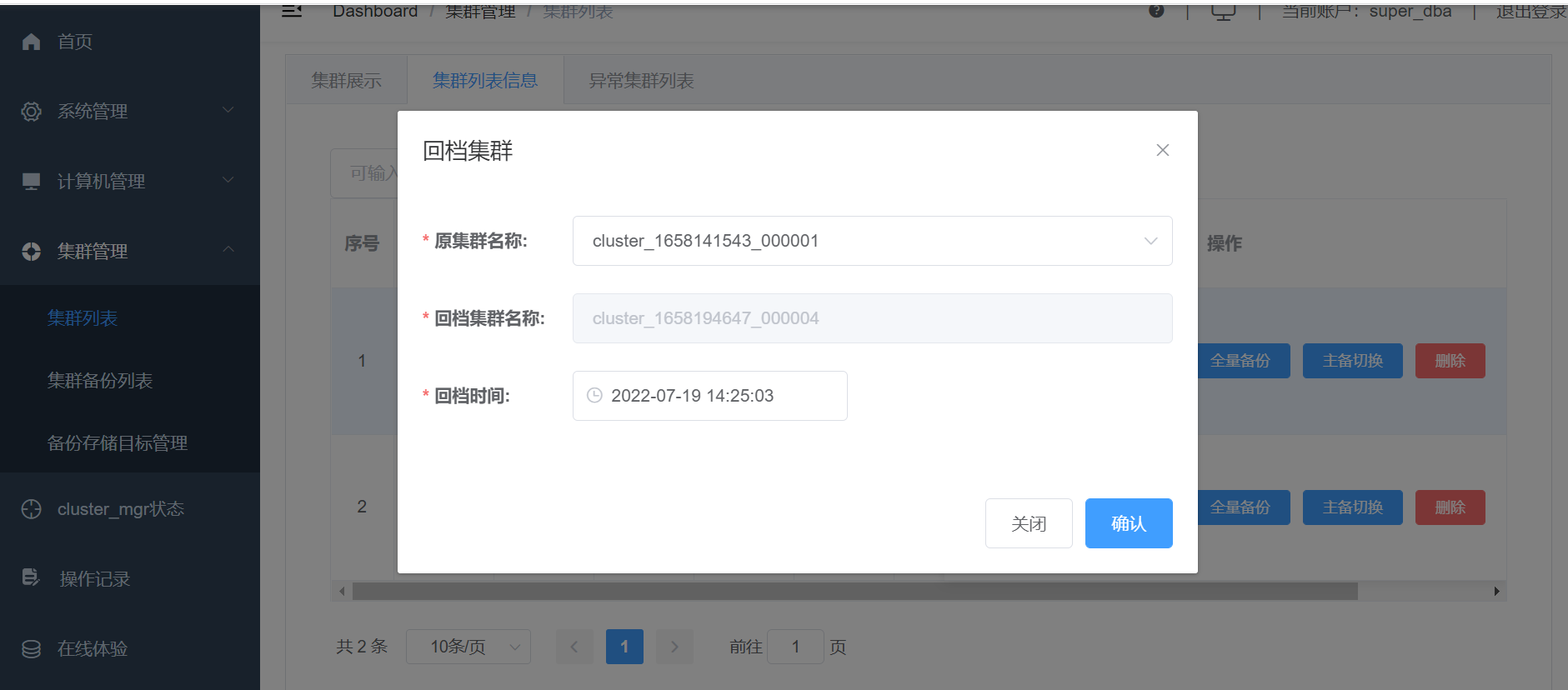Open the 10条/页 page size dropdown
The height and width of the screenshot is (690, 1568).
(x=468, y=647)
